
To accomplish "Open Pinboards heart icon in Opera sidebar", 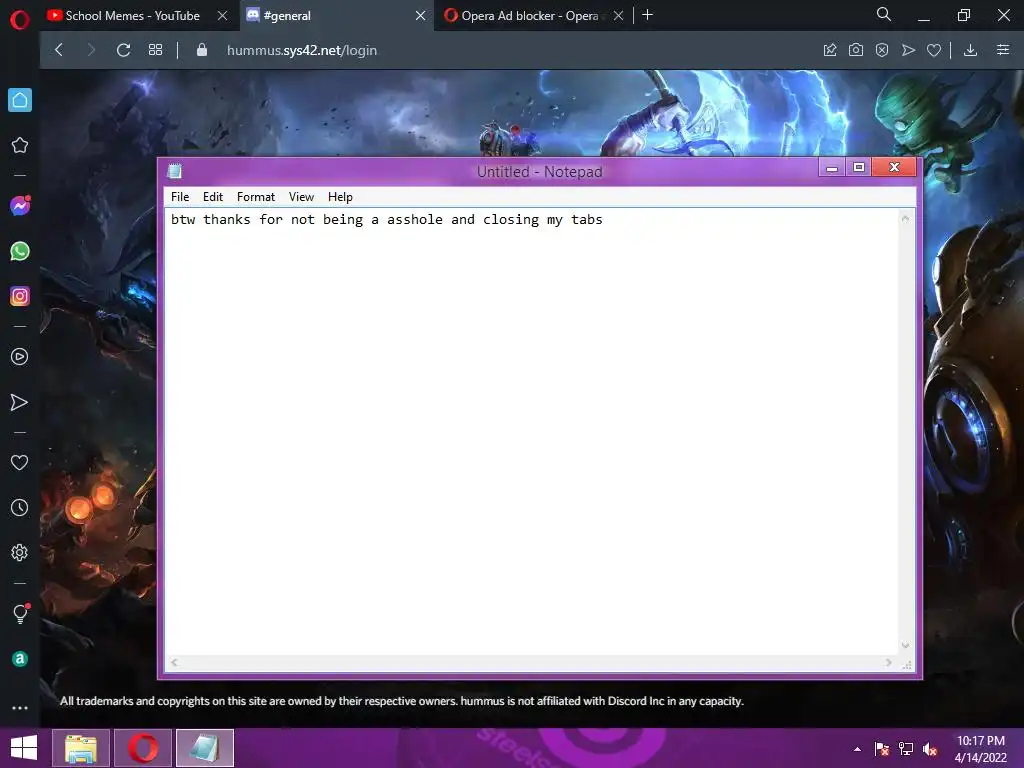I will click(20, 462).
